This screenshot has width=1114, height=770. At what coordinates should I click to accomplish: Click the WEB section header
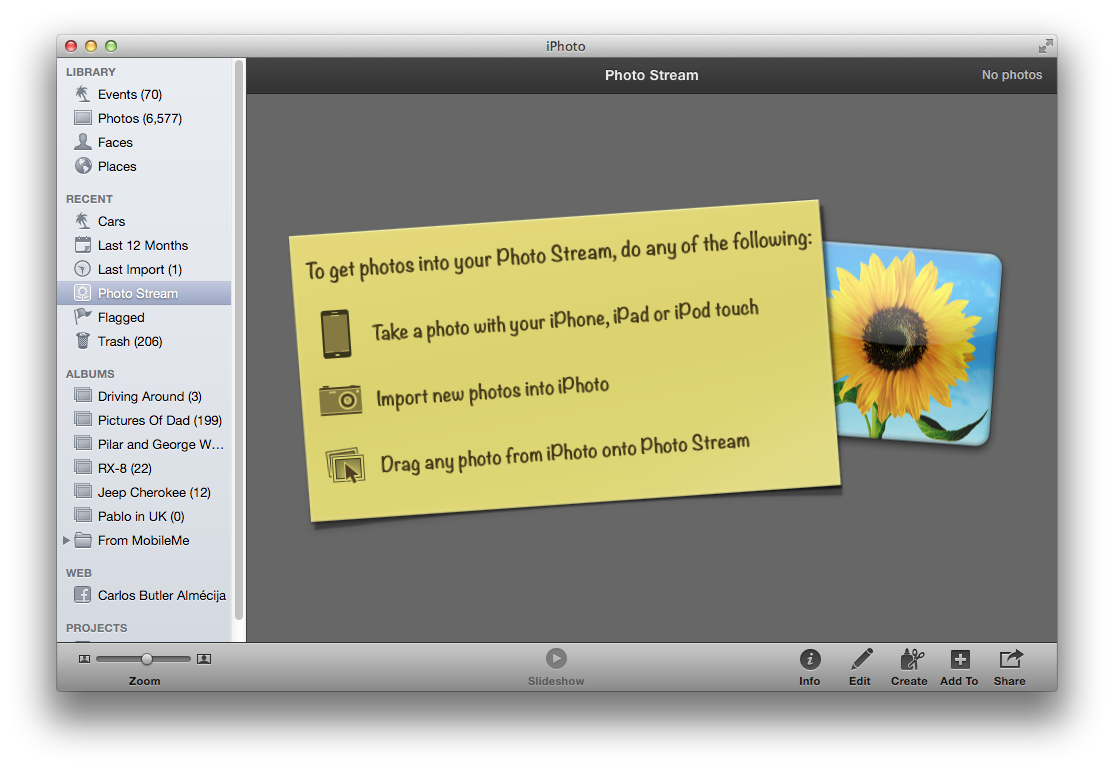click(x=79, y=573)
